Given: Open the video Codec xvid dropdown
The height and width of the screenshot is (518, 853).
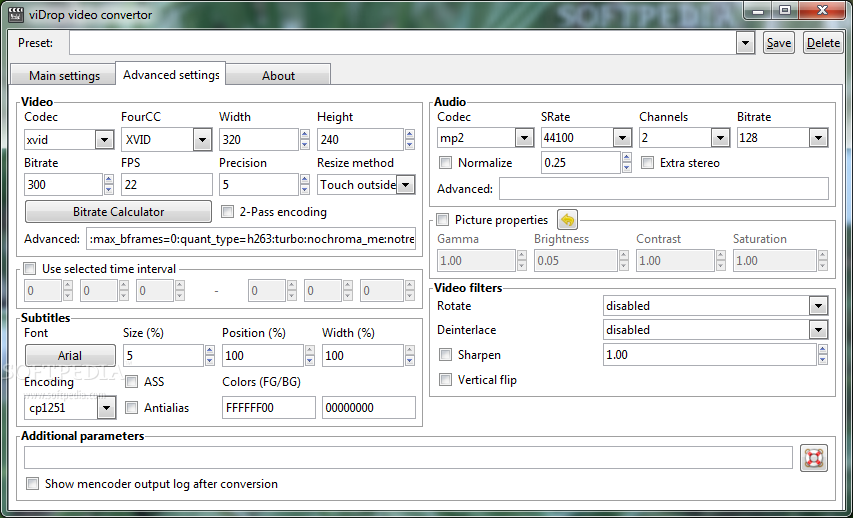Looking at the screenshot, I should 104,140.
